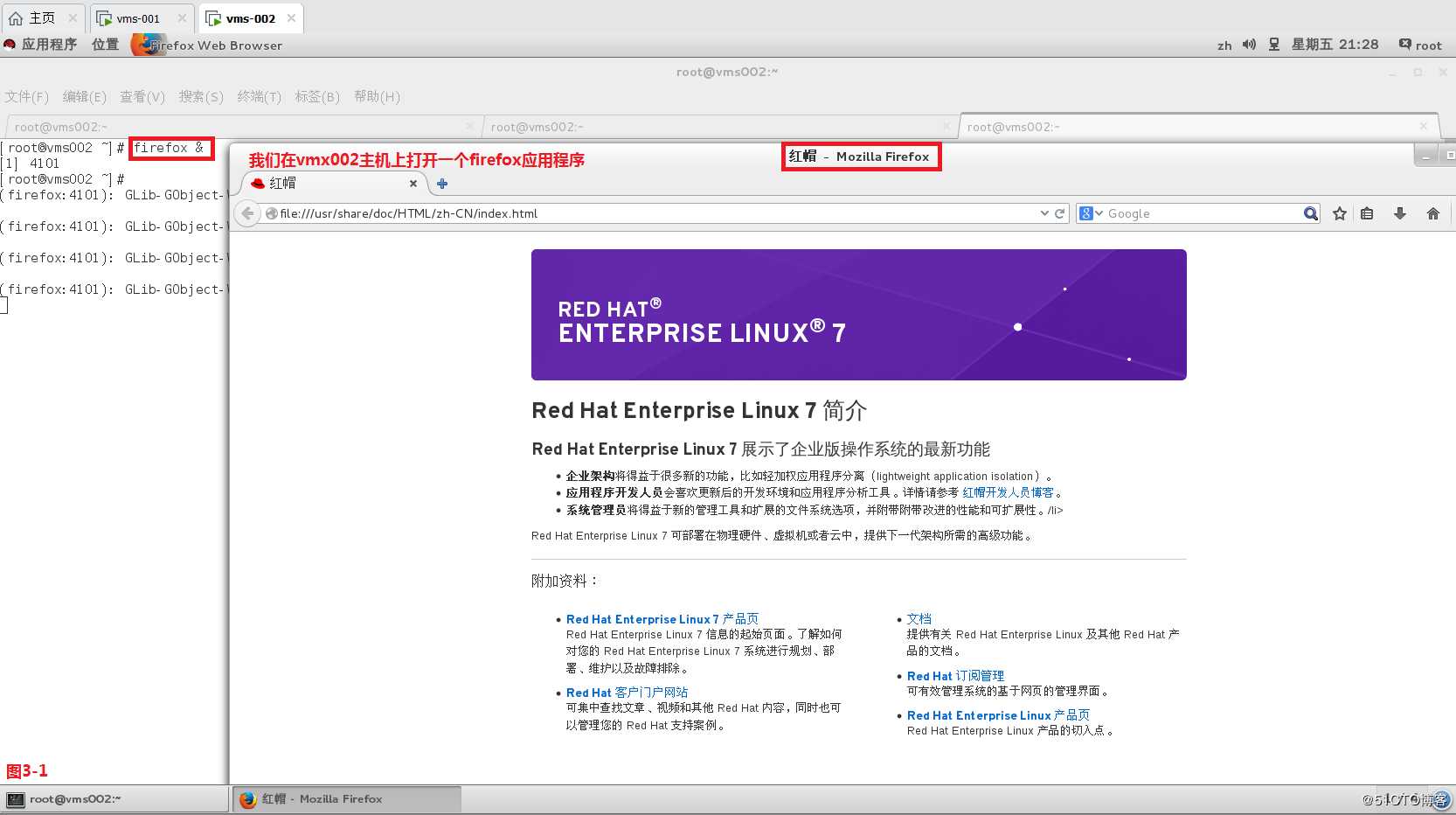Open the terminal 编辑(E) menu
This screenshot has height=815, width=1456.
click(84, 97)
